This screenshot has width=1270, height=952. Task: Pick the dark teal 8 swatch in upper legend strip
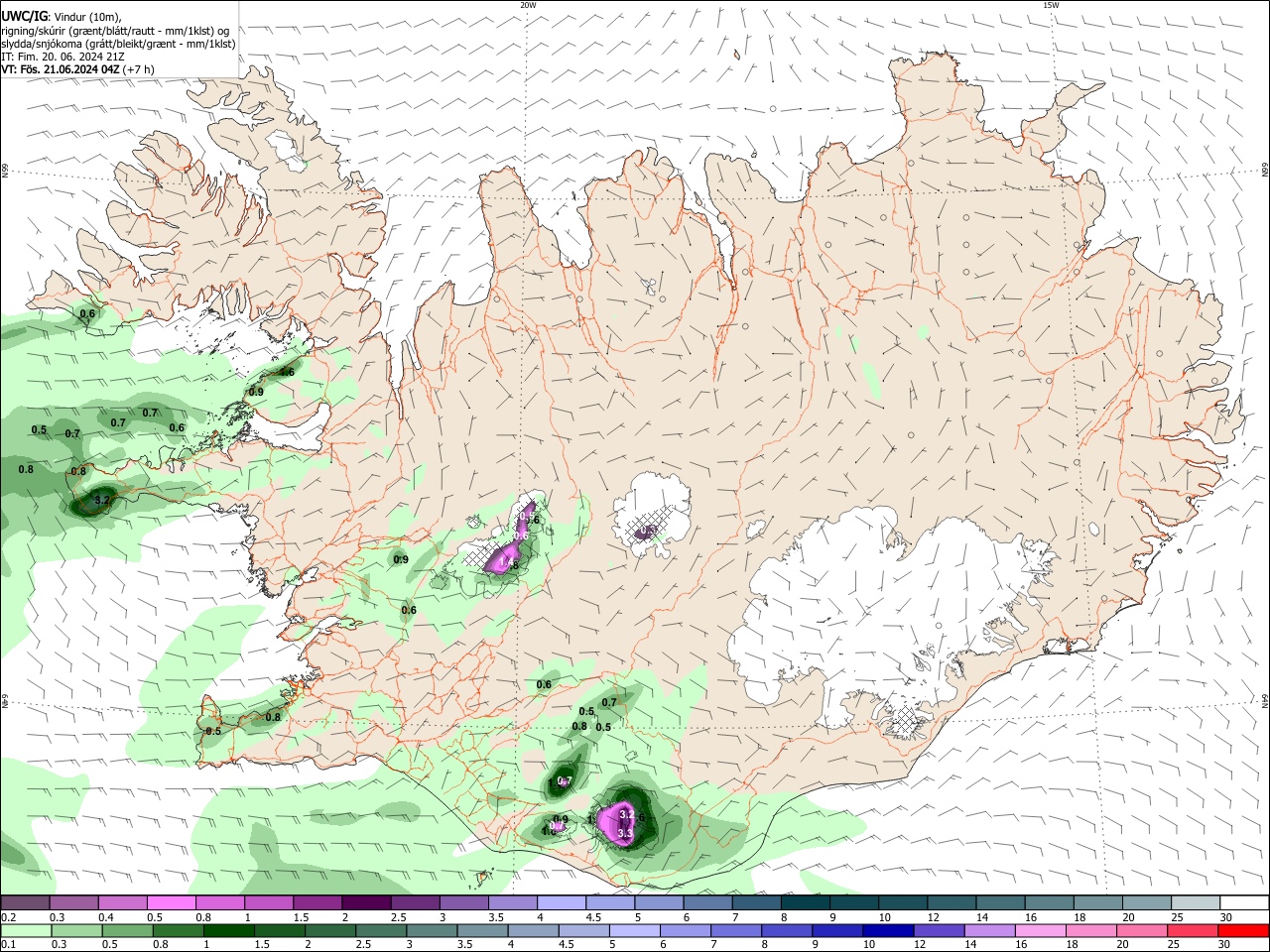(x=805, y=902)
